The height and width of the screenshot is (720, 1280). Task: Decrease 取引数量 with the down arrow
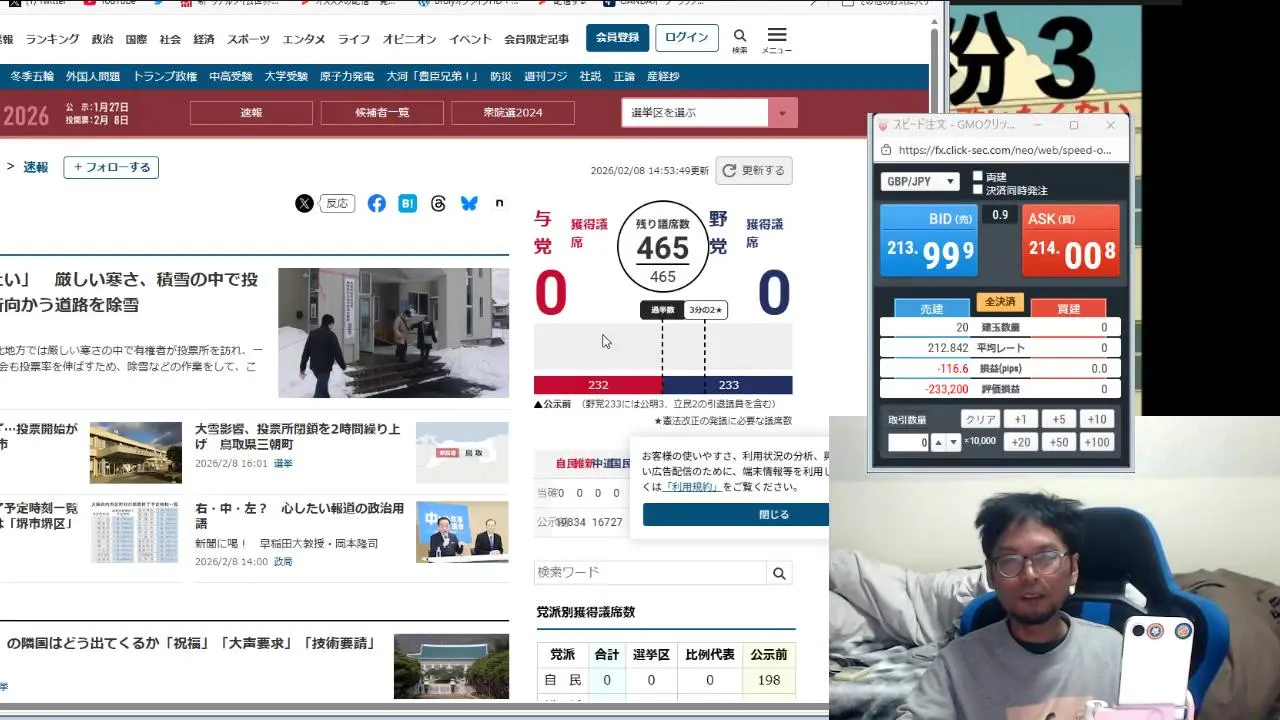pos(954,442)
